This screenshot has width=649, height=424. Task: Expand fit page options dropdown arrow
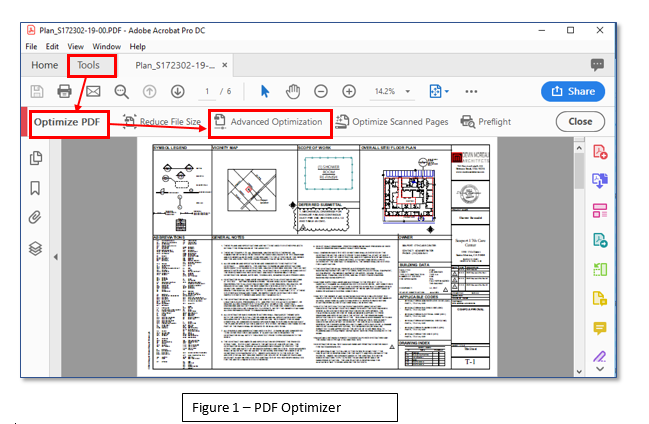(447, 92)
